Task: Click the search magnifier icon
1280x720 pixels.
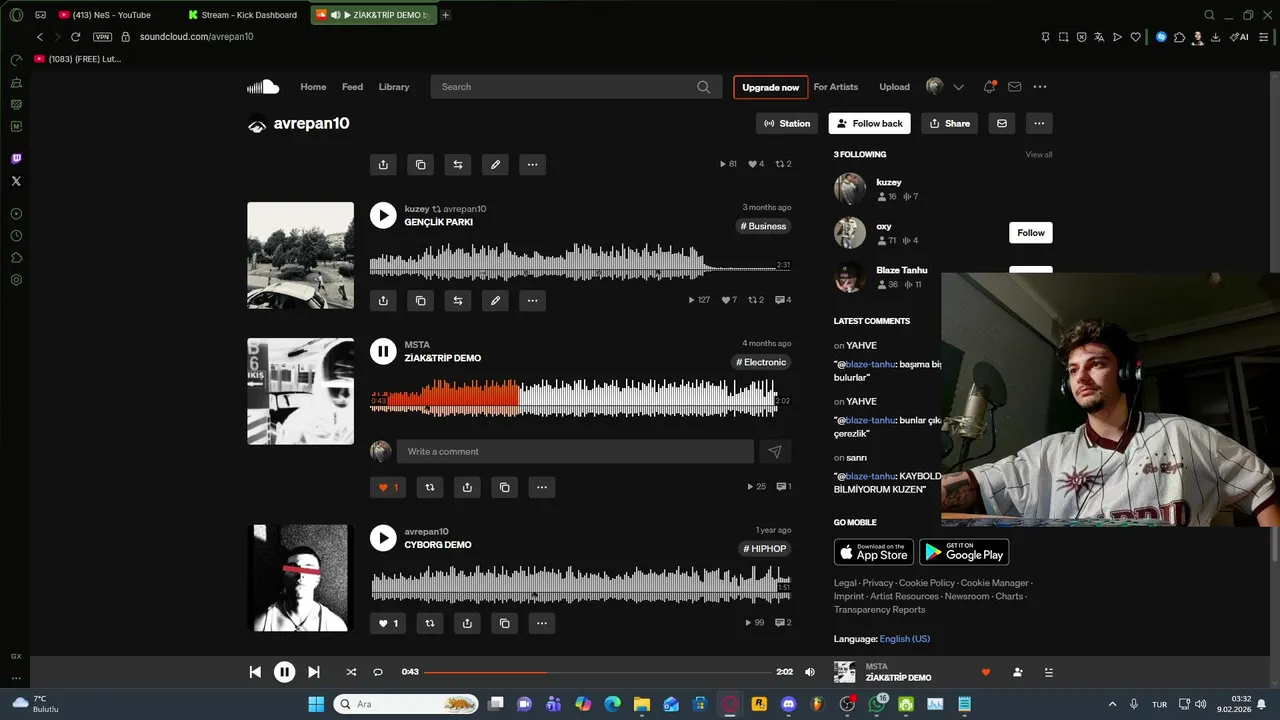Action: point(704,87)
